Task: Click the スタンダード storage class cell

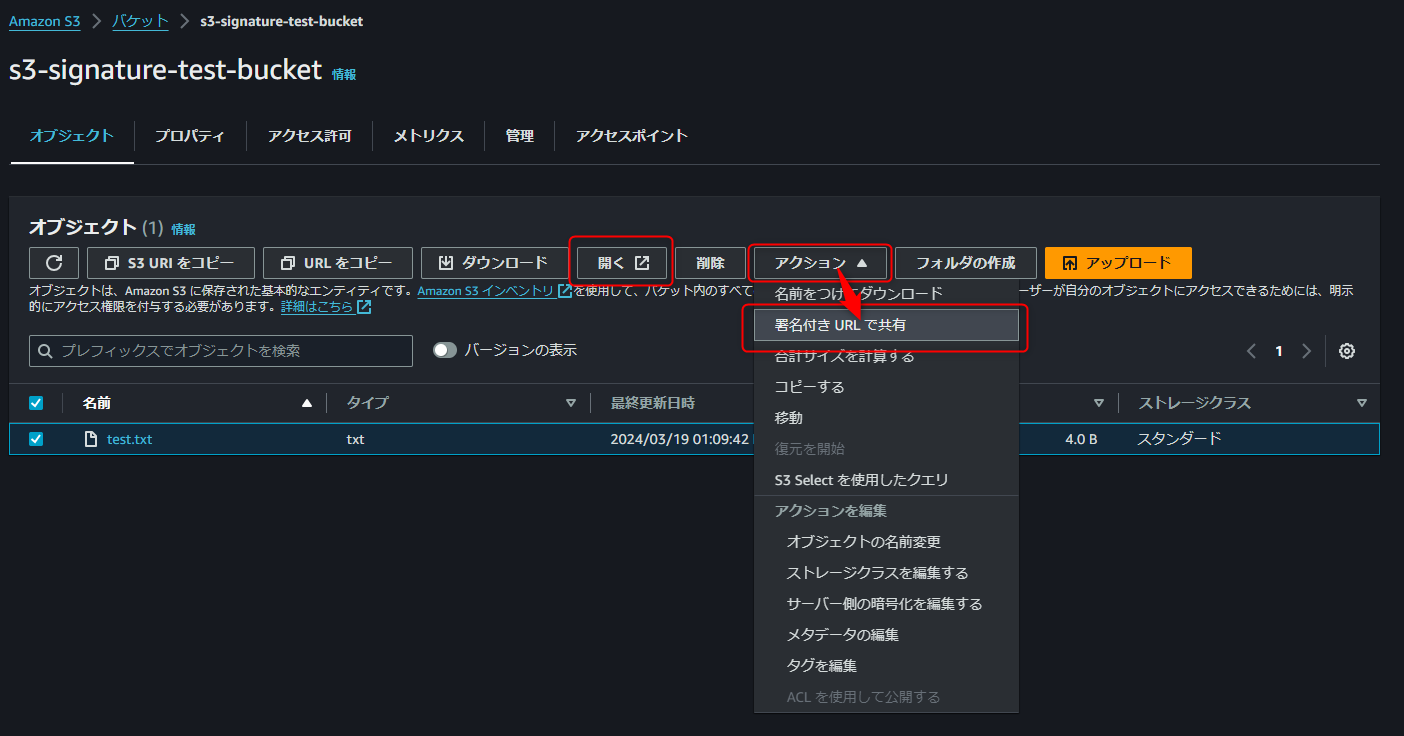Action: pos(1179,439)
